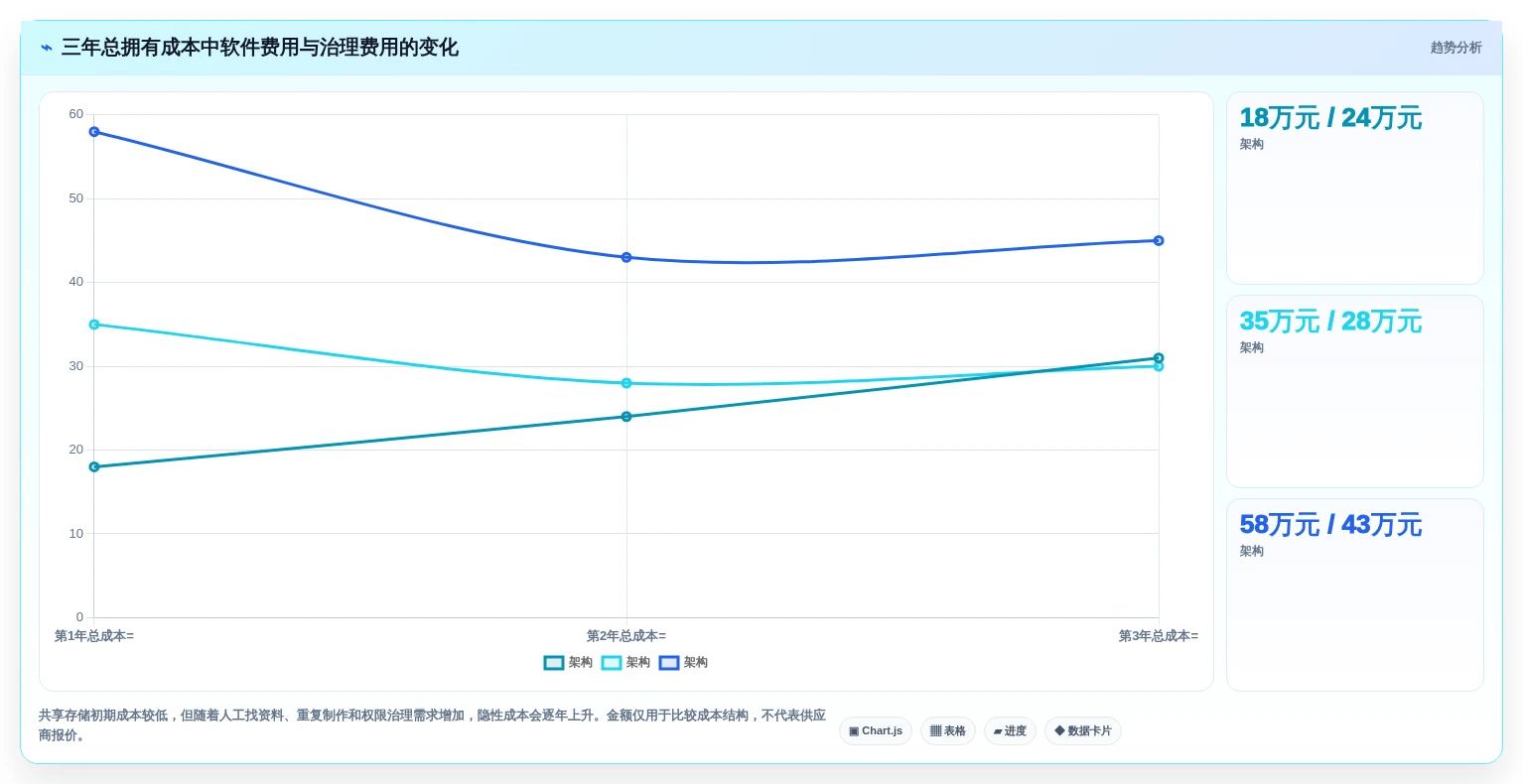The width and height of the screenshot is (1523, 784).
Task: Click the footnote starting 共享存储初期成本较低
Action: pos(432,725)
